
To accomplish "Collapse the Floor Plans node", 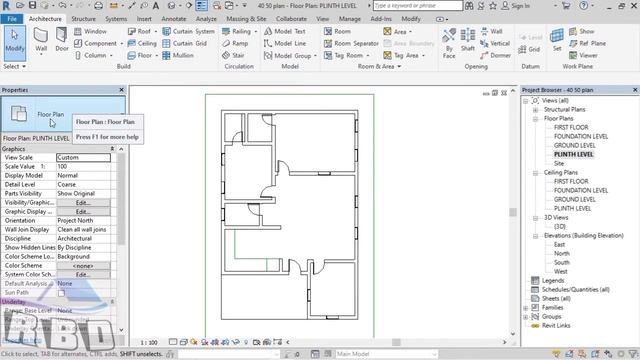I will 536,119.
